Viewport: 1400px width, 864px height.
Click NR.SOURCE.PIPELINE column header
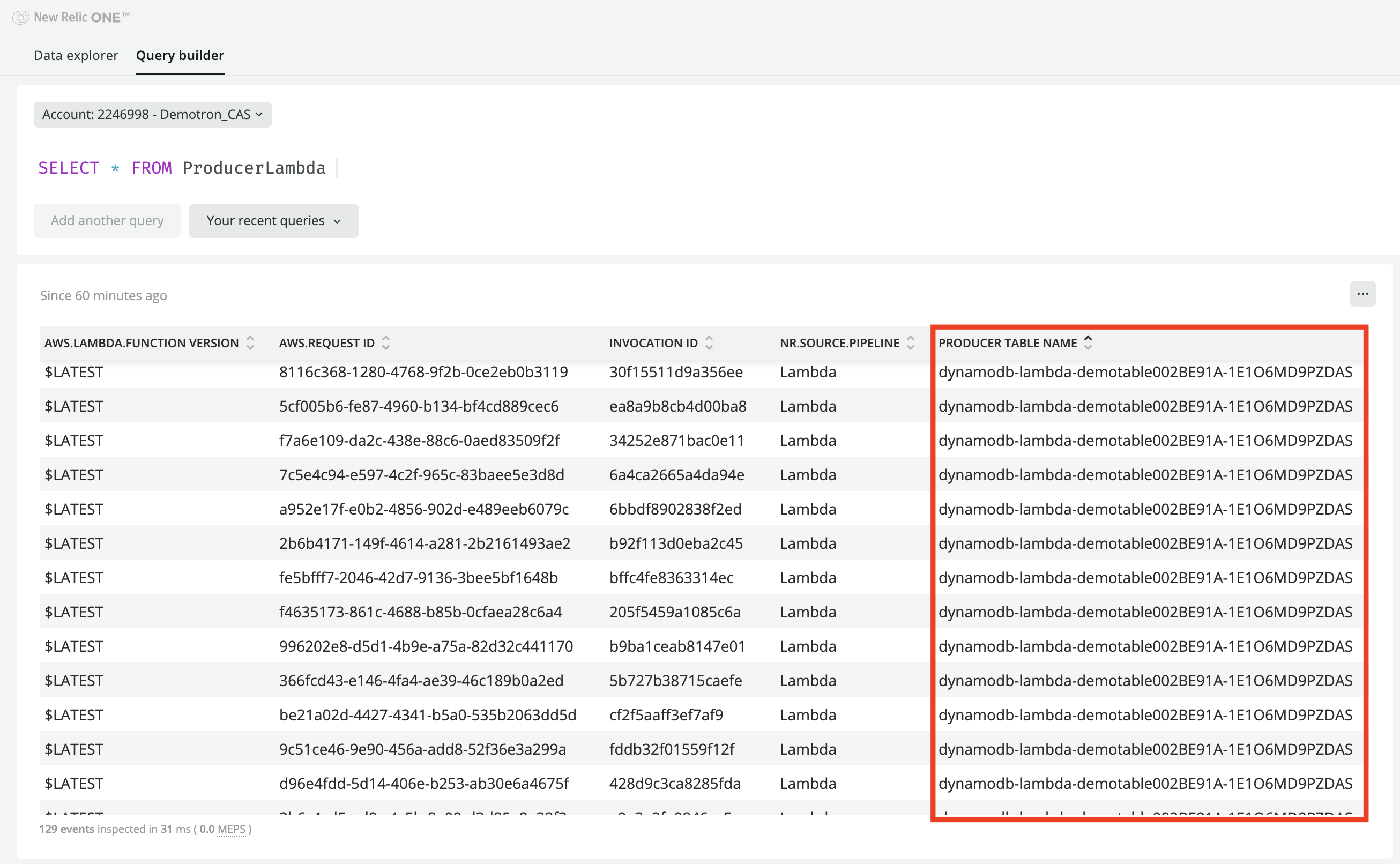(x=839, y=343)
